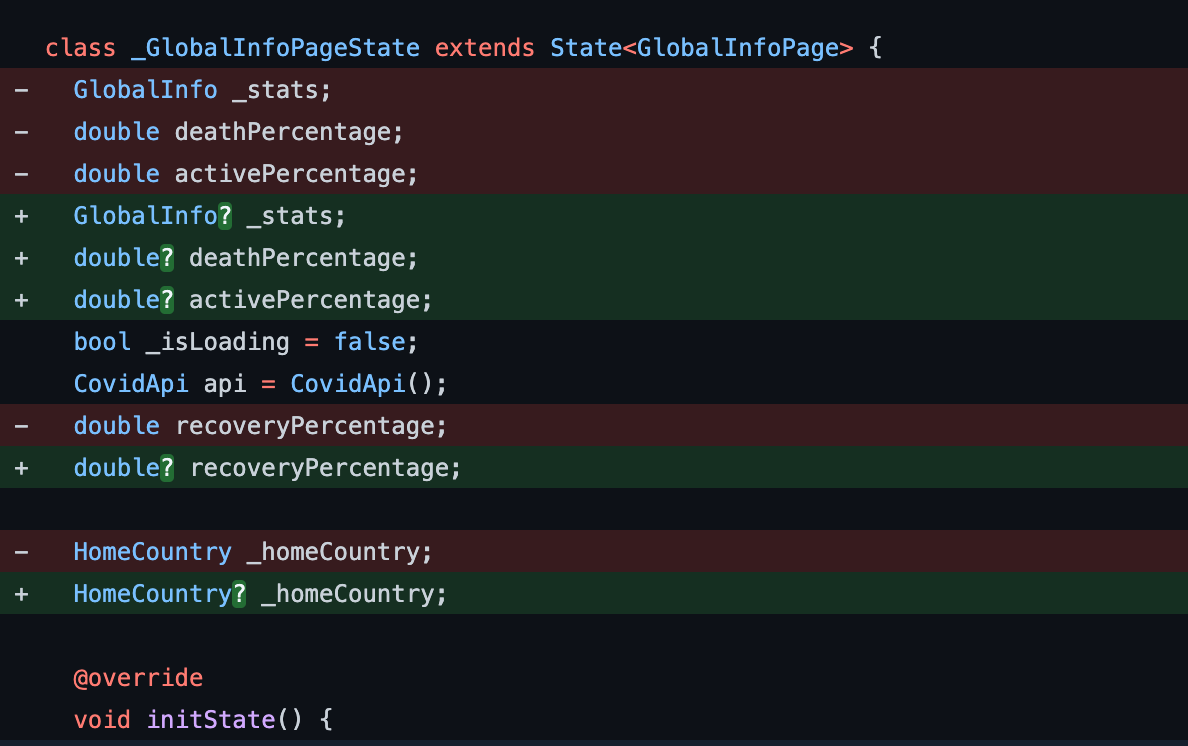Click highlighted question mark after HomeCountry

pos(239,594)
